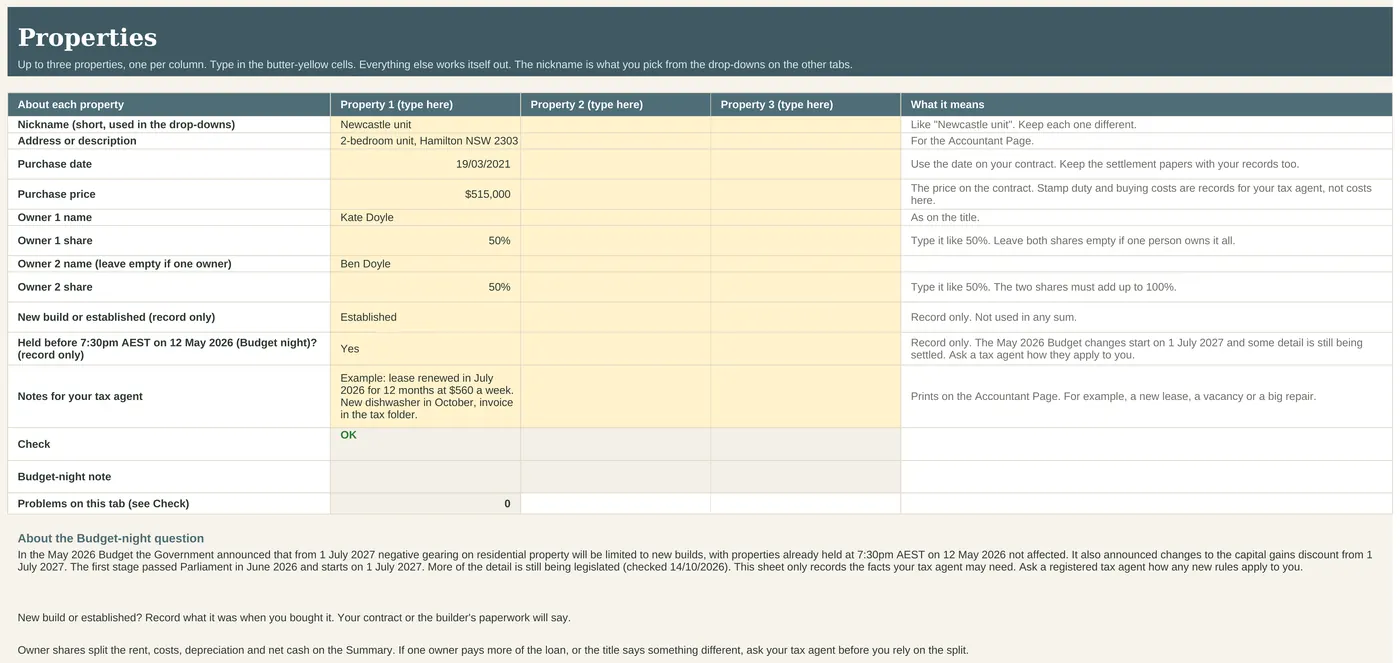Select the 'Properties' title heading
The image size is (1400, 663).
click(x=87, y=38)
